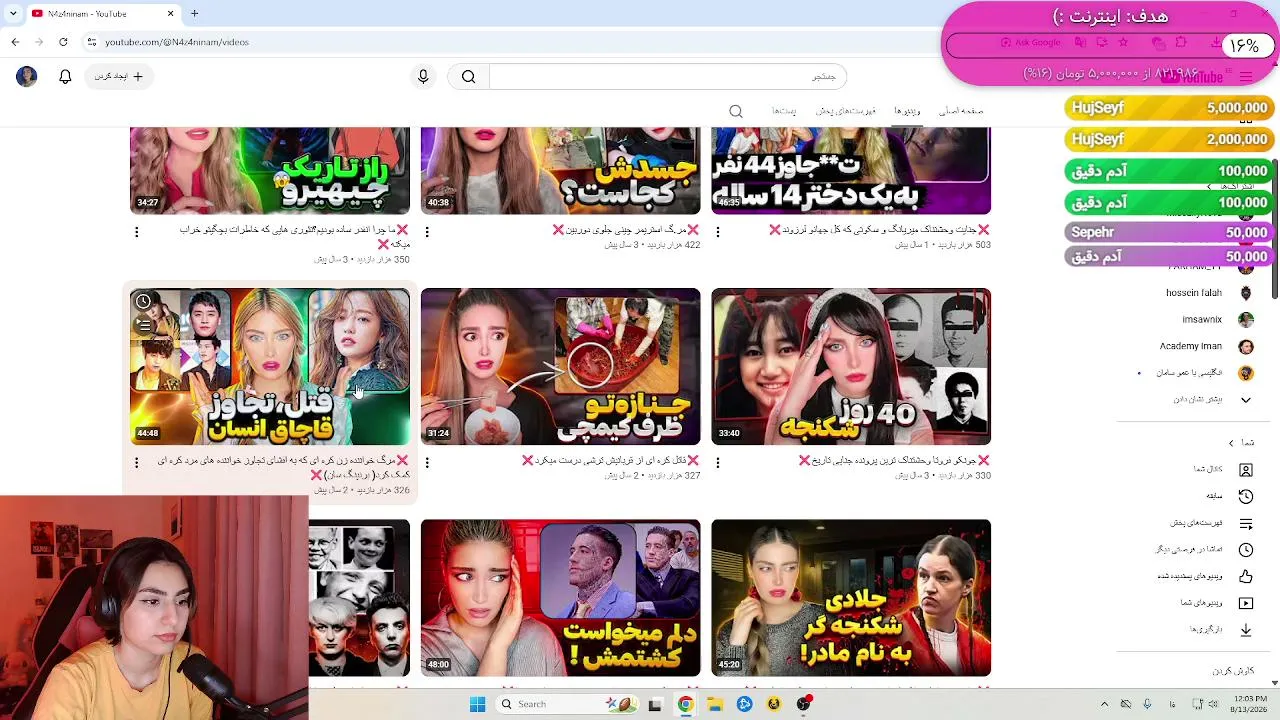Switch to the Posts (پست‌ها) tab
Image resolution: width=1280 pixels, height=720 pixels.
pos(784,111)
